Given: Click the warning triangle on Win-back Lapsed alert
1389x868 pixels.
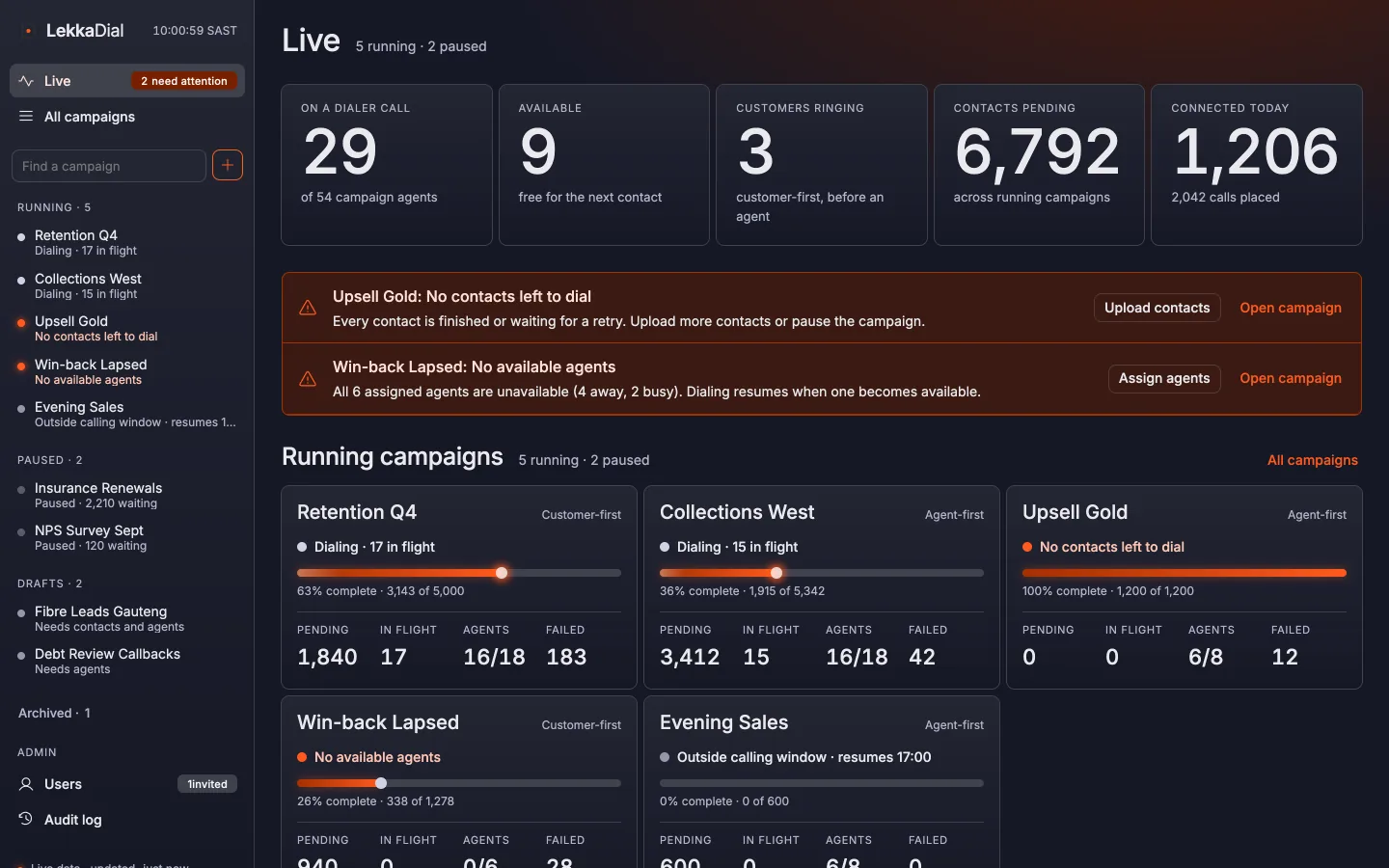Looking at the screenshot, I should tap(308, 378).
